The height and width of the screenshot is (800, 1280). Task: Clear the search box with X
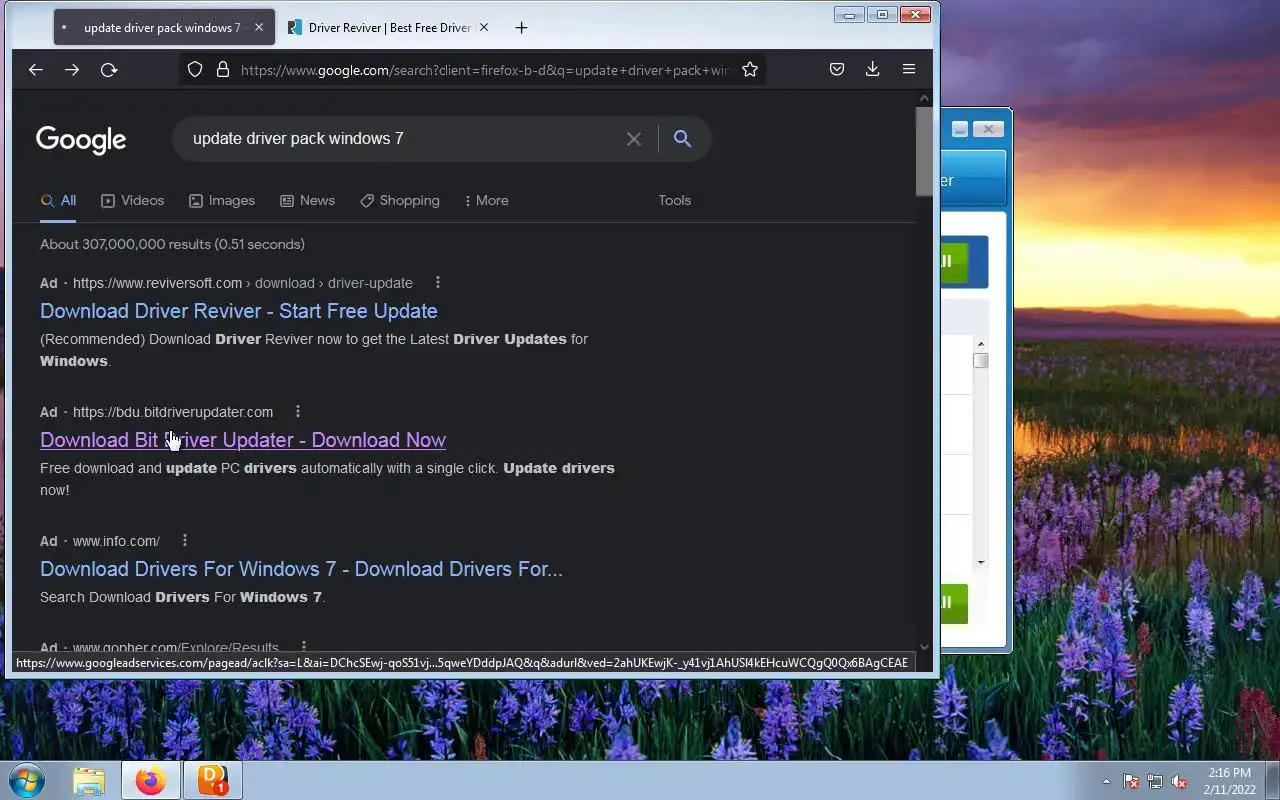coord(634,139)
